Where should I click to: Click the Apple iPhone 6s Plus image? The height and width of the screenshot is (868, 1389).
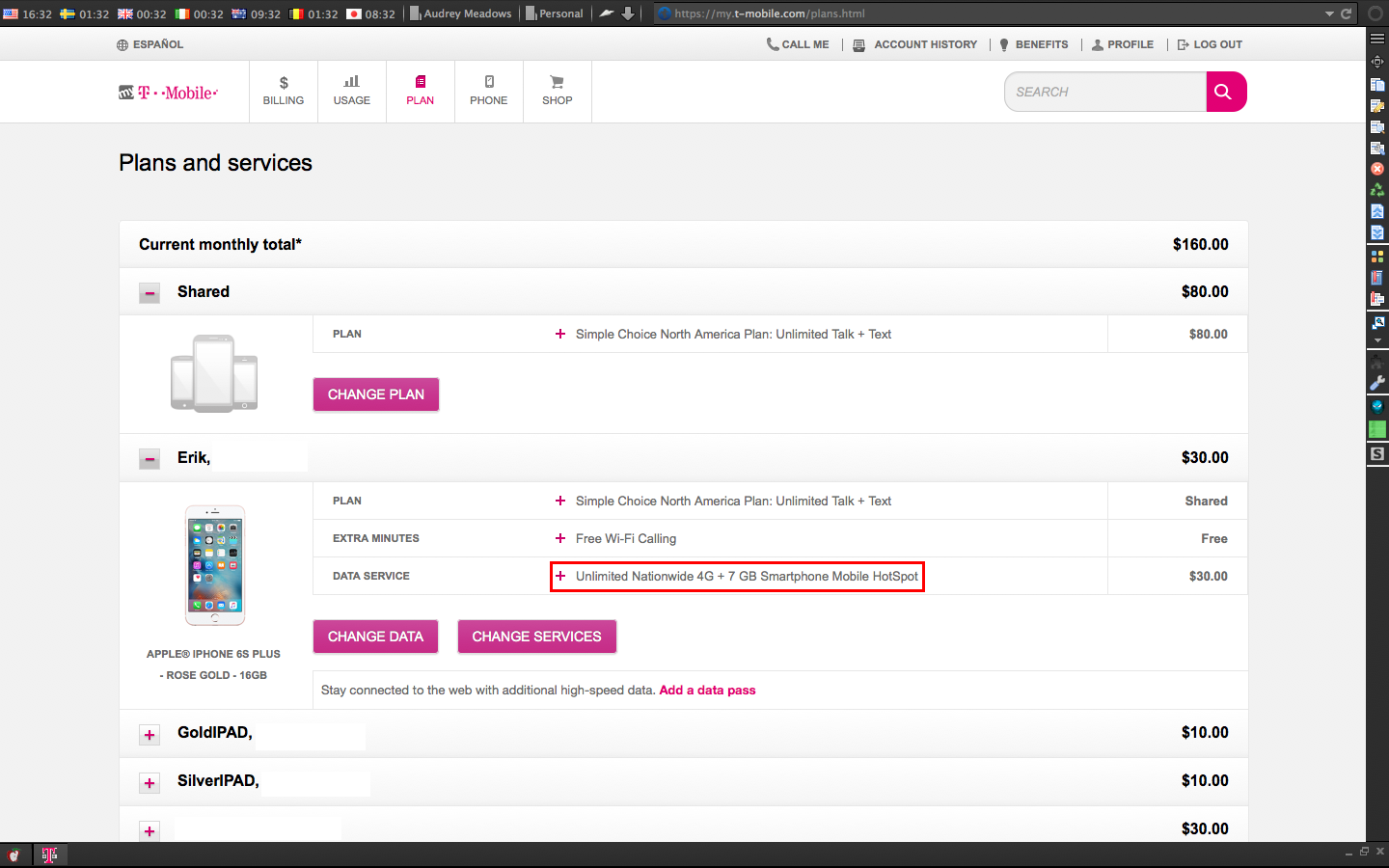point(215,565)
